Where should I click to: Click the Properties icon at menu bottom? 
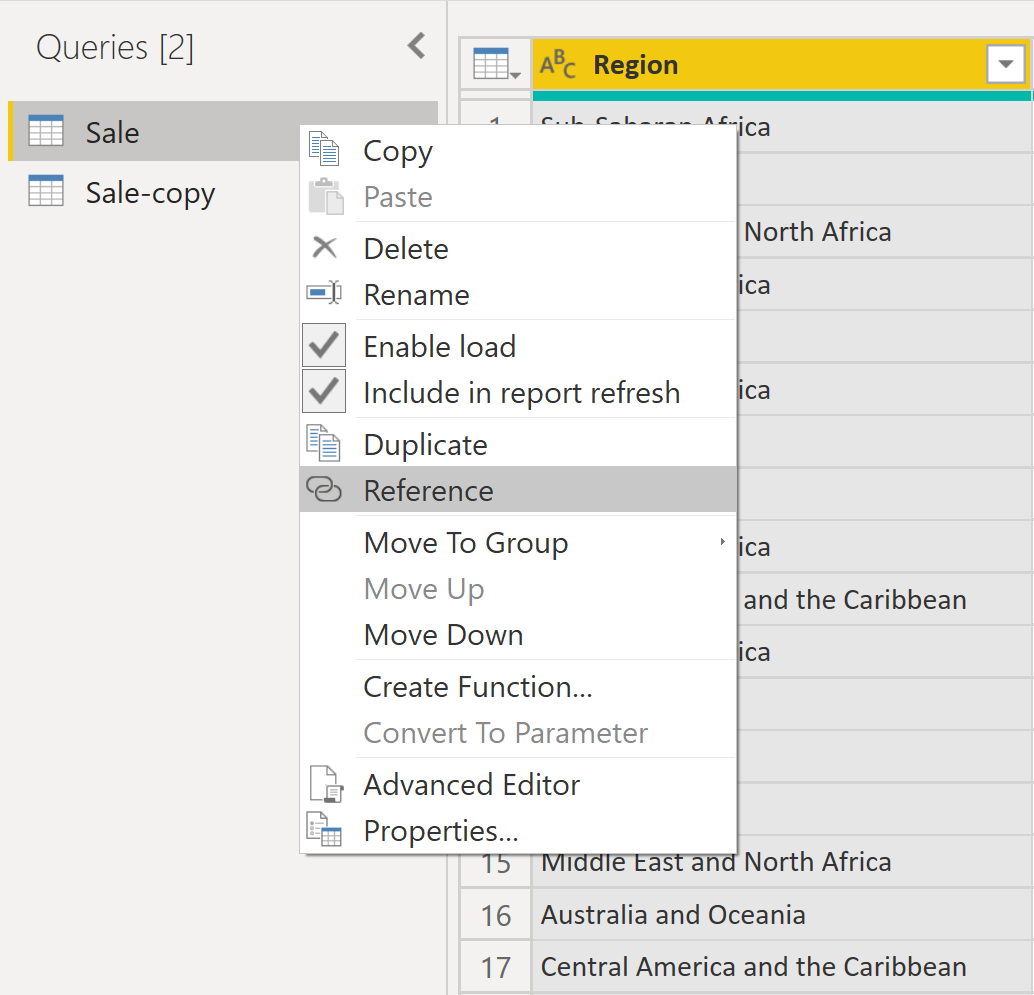coord(324,830)
